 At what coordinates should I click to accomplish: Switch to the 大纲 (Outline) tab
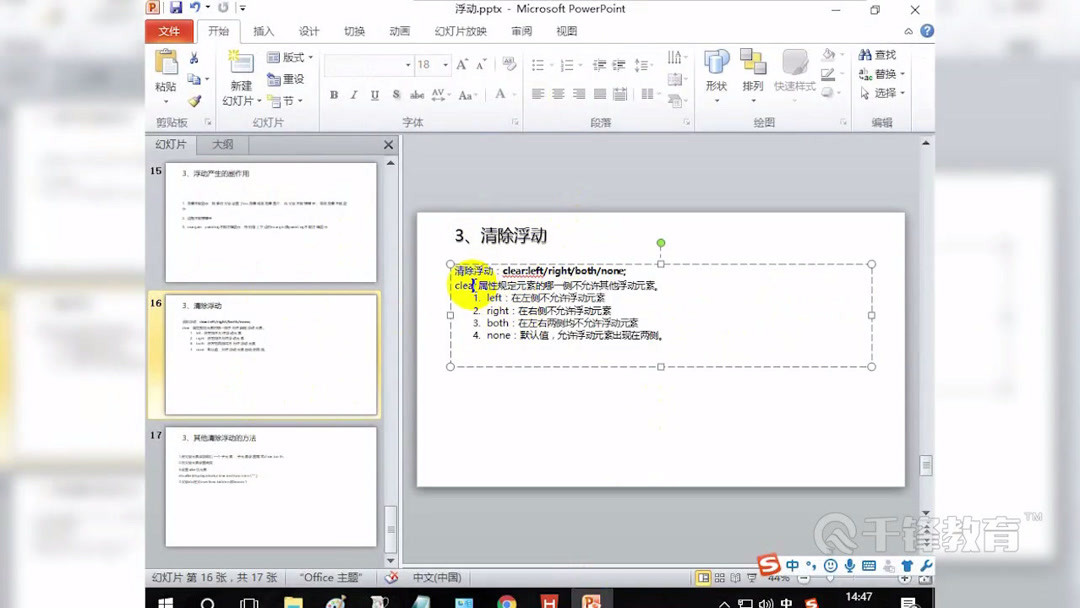[222, 144]
